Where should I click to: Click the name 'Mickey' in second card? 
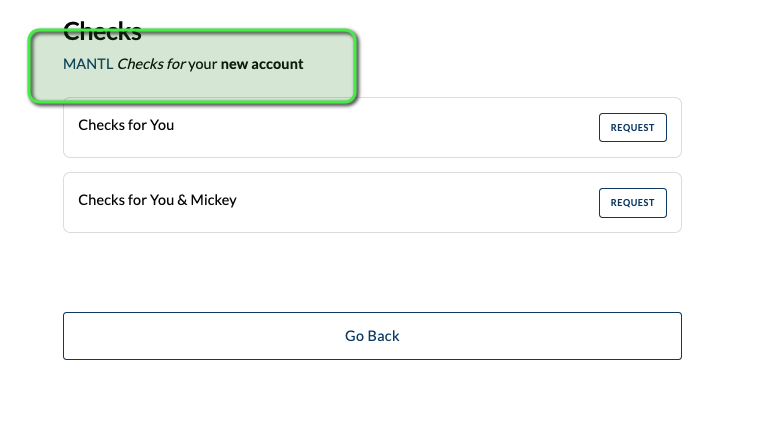tap(214, 200)
